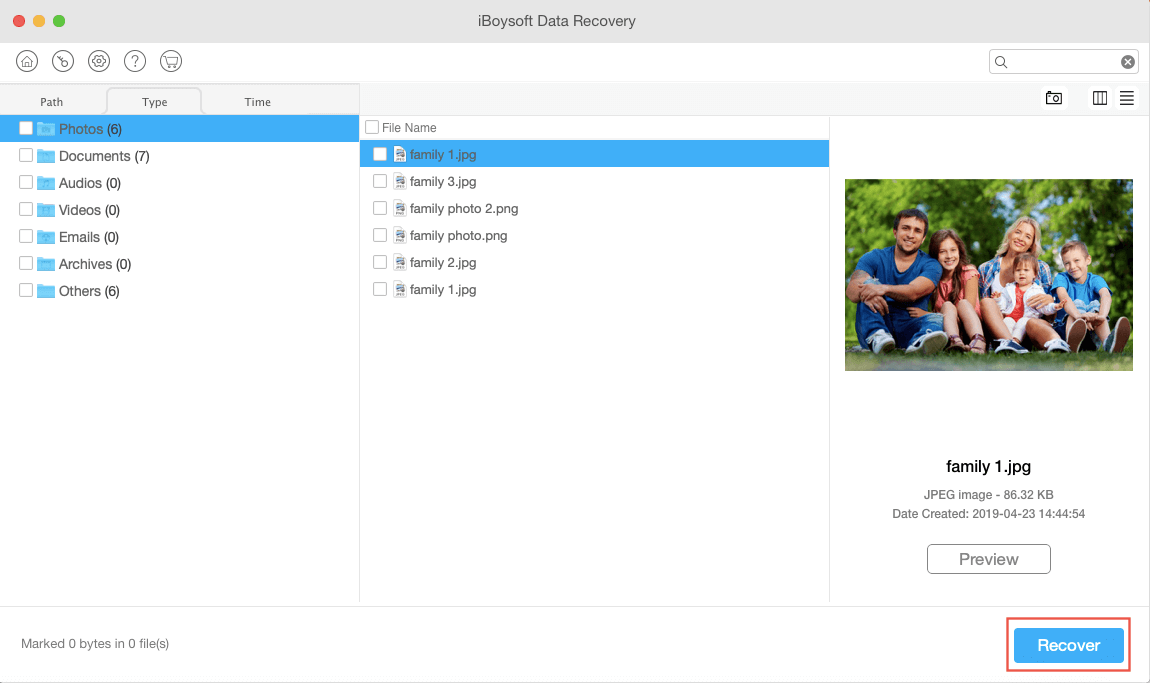The width and height of the screenshot is (1150, 683).
Task: Switch to list view layout
Action: (1127, 98)
